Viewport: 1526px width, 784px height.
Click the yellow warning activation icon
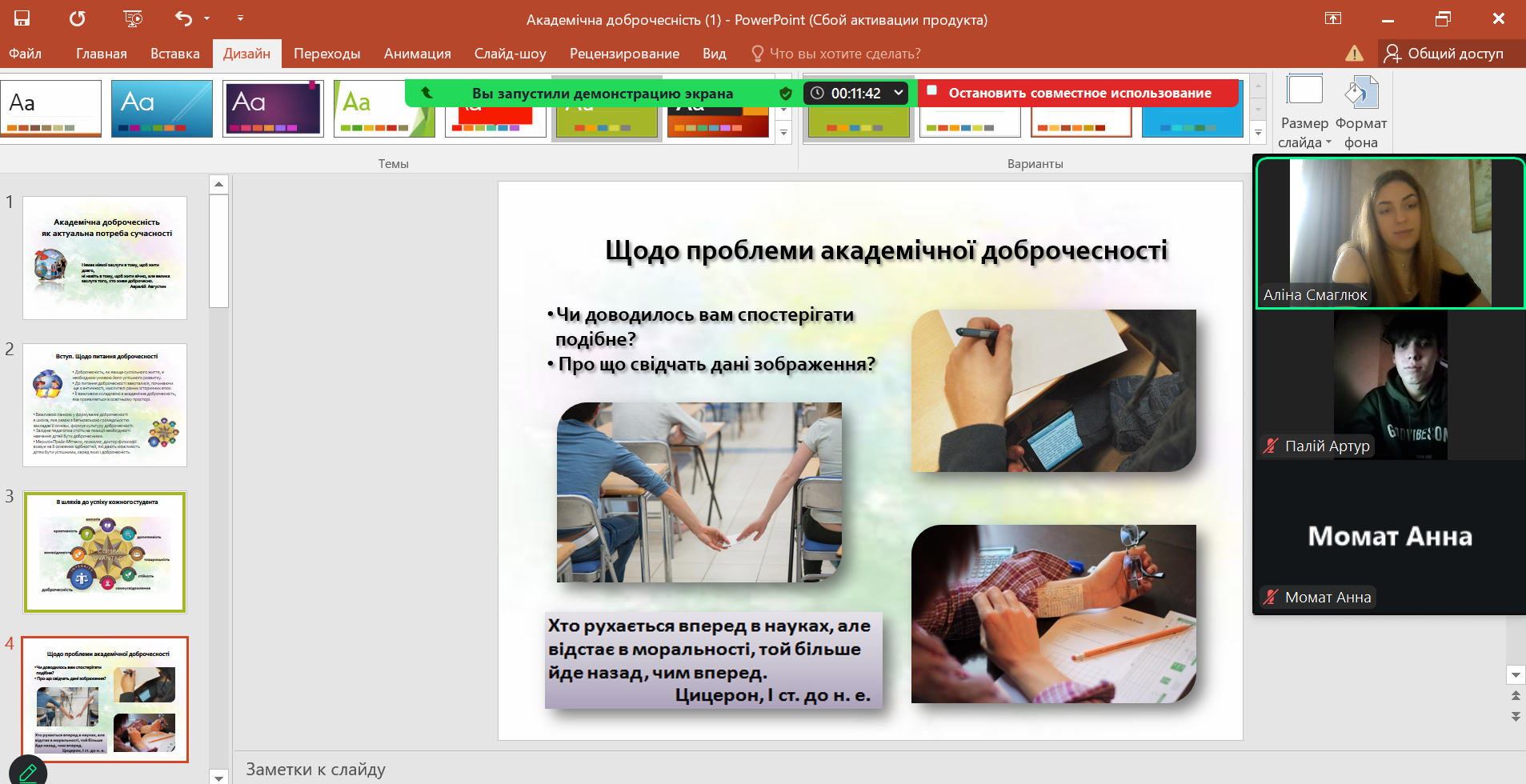(1354, 54)
